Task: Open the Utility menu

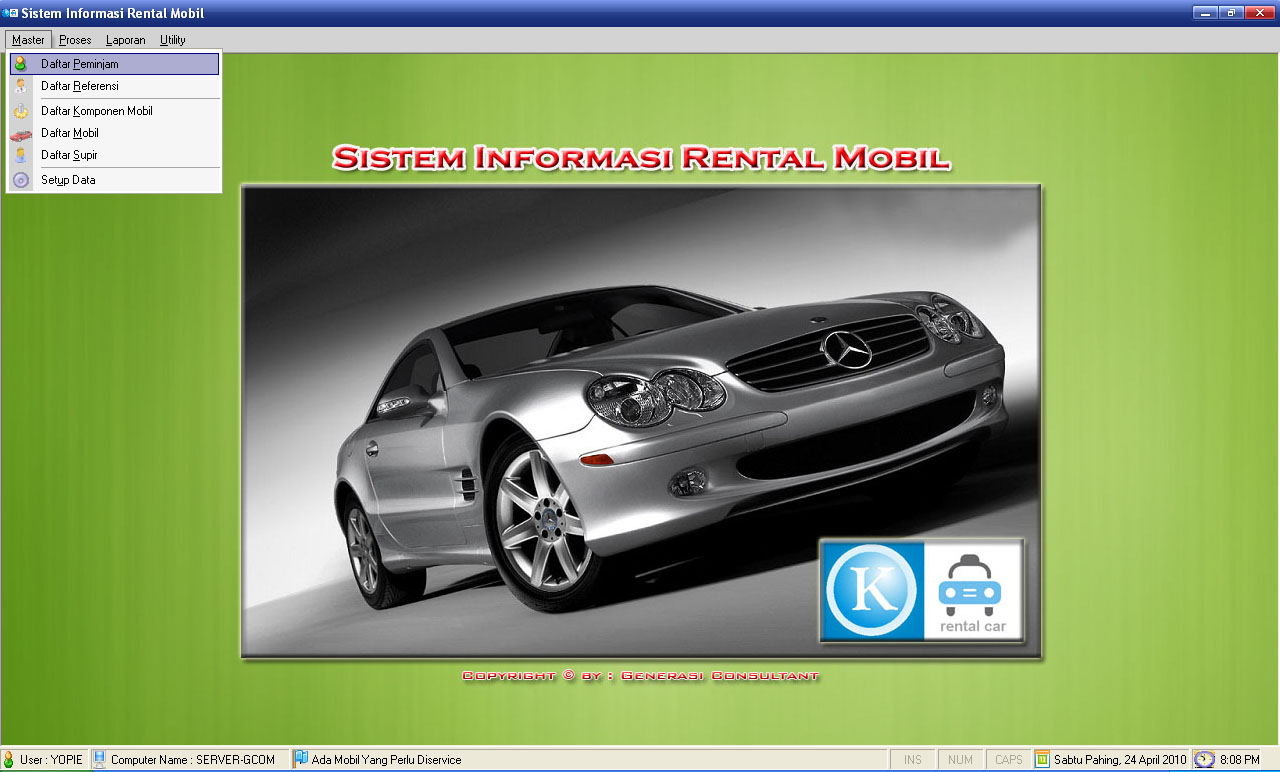Action: point(173,40)
